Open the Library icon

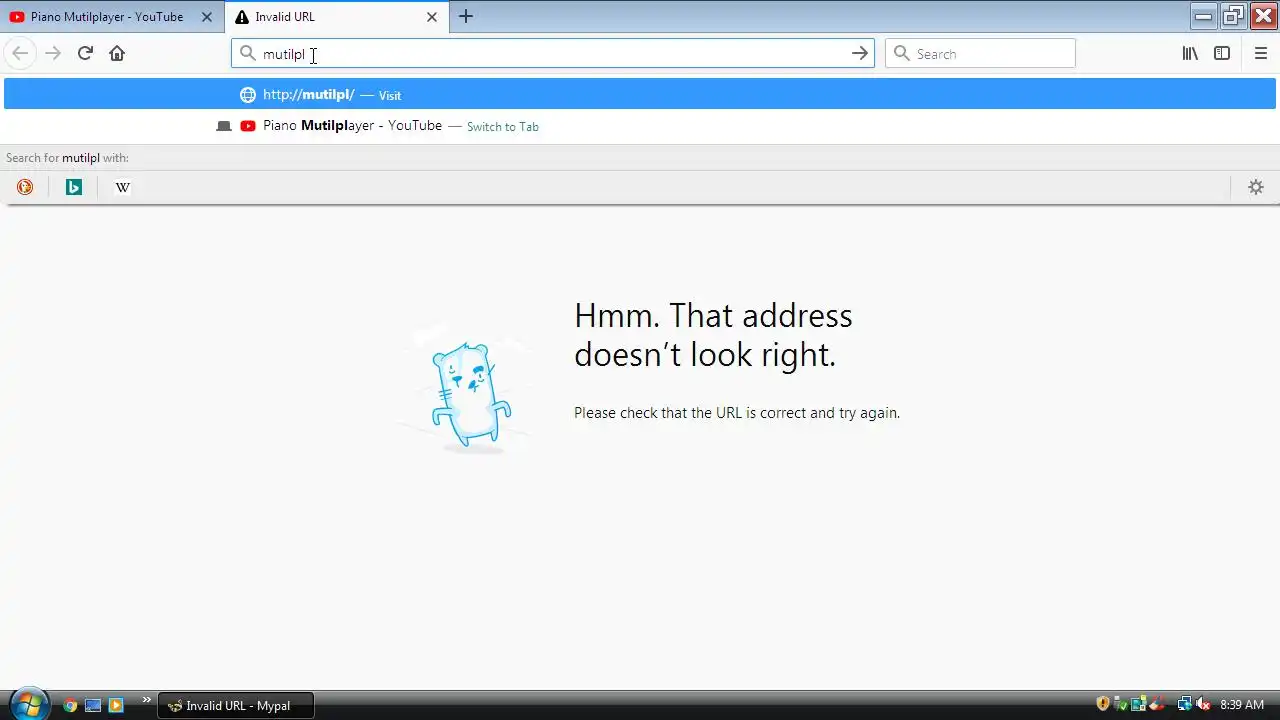[x=1190, y=53]
